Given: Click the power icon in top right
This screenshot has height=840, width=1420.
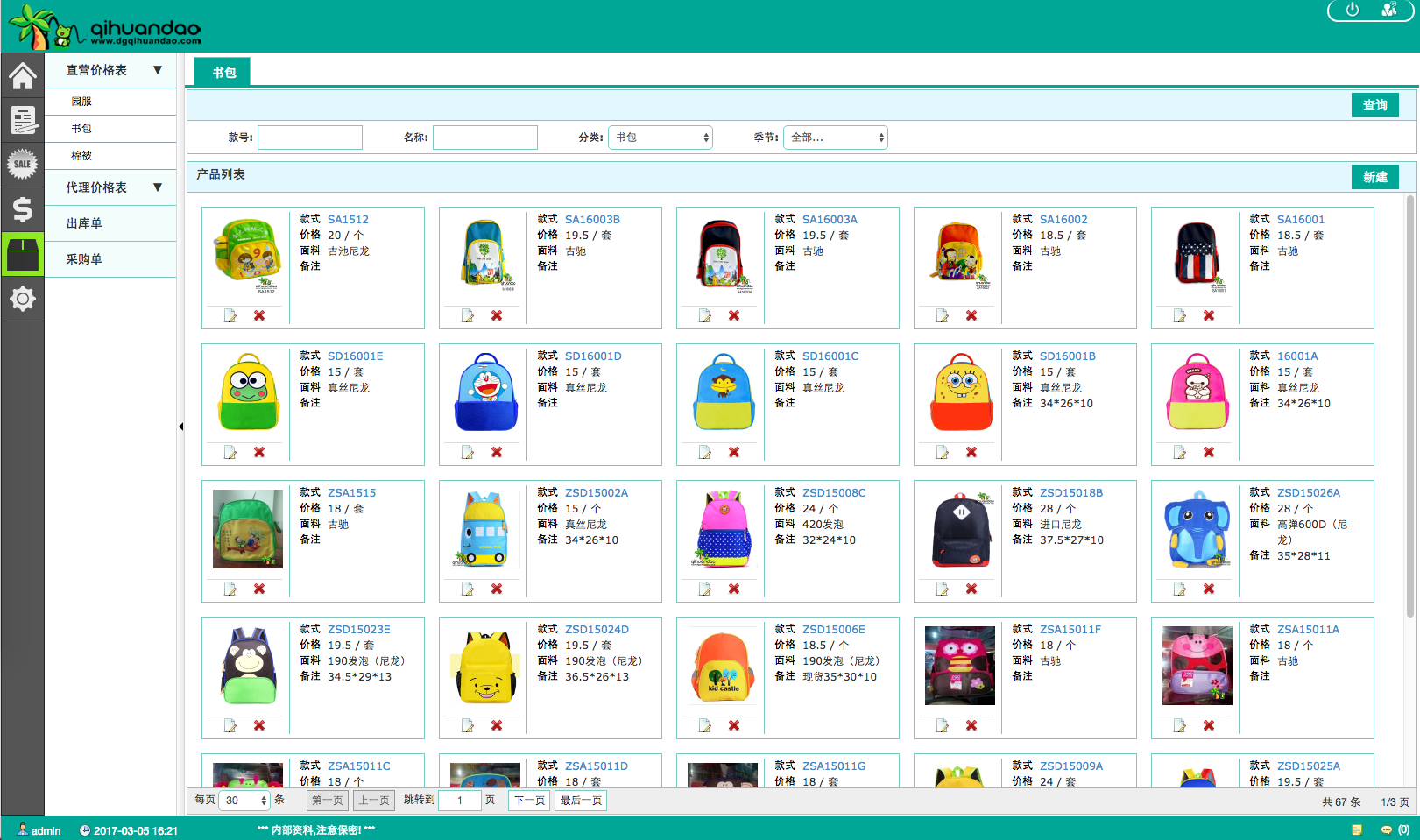Looking at the screenshot, I should click(1353, 10).
